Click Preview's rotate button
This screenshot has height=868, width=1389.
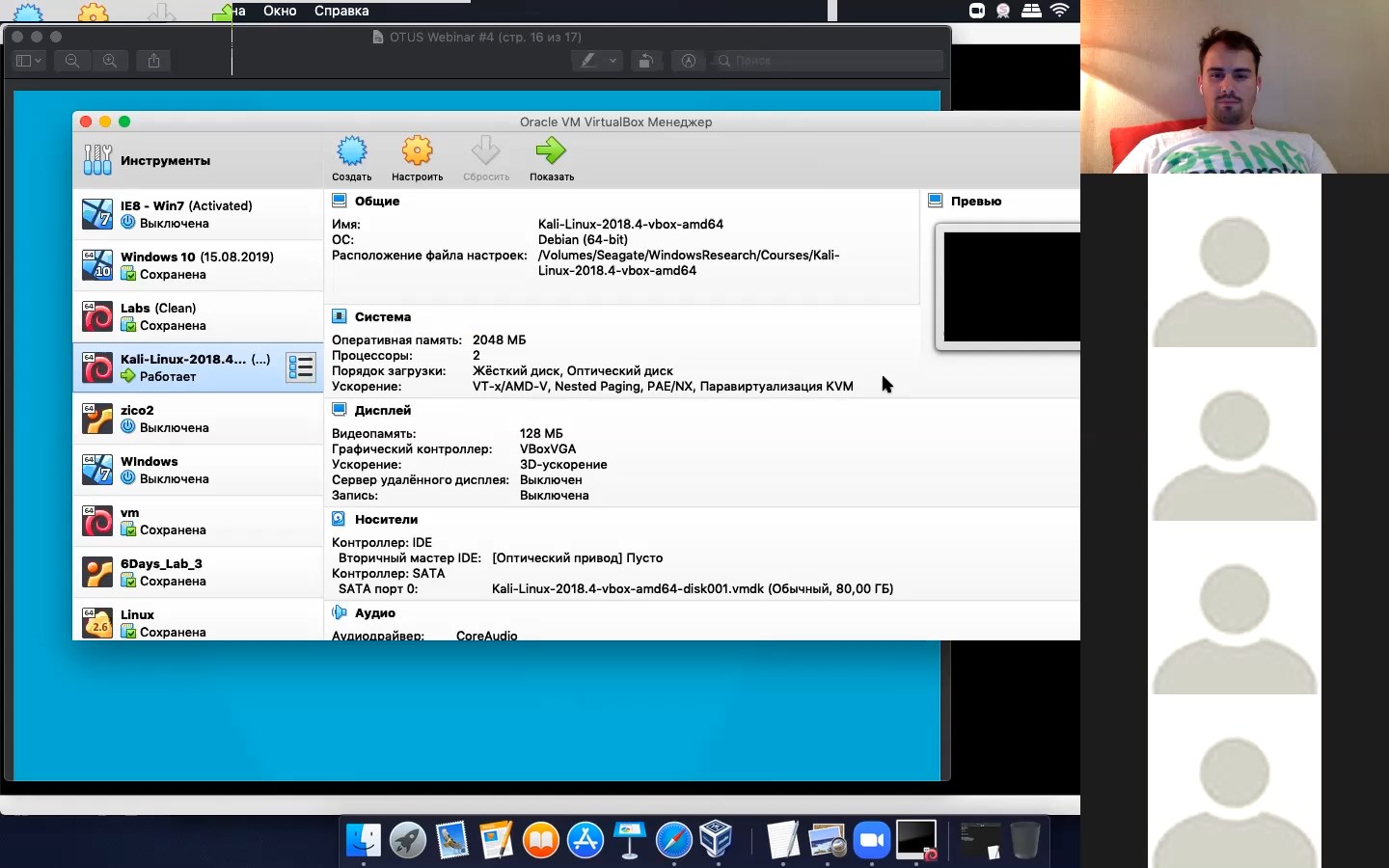pos(646,61)
